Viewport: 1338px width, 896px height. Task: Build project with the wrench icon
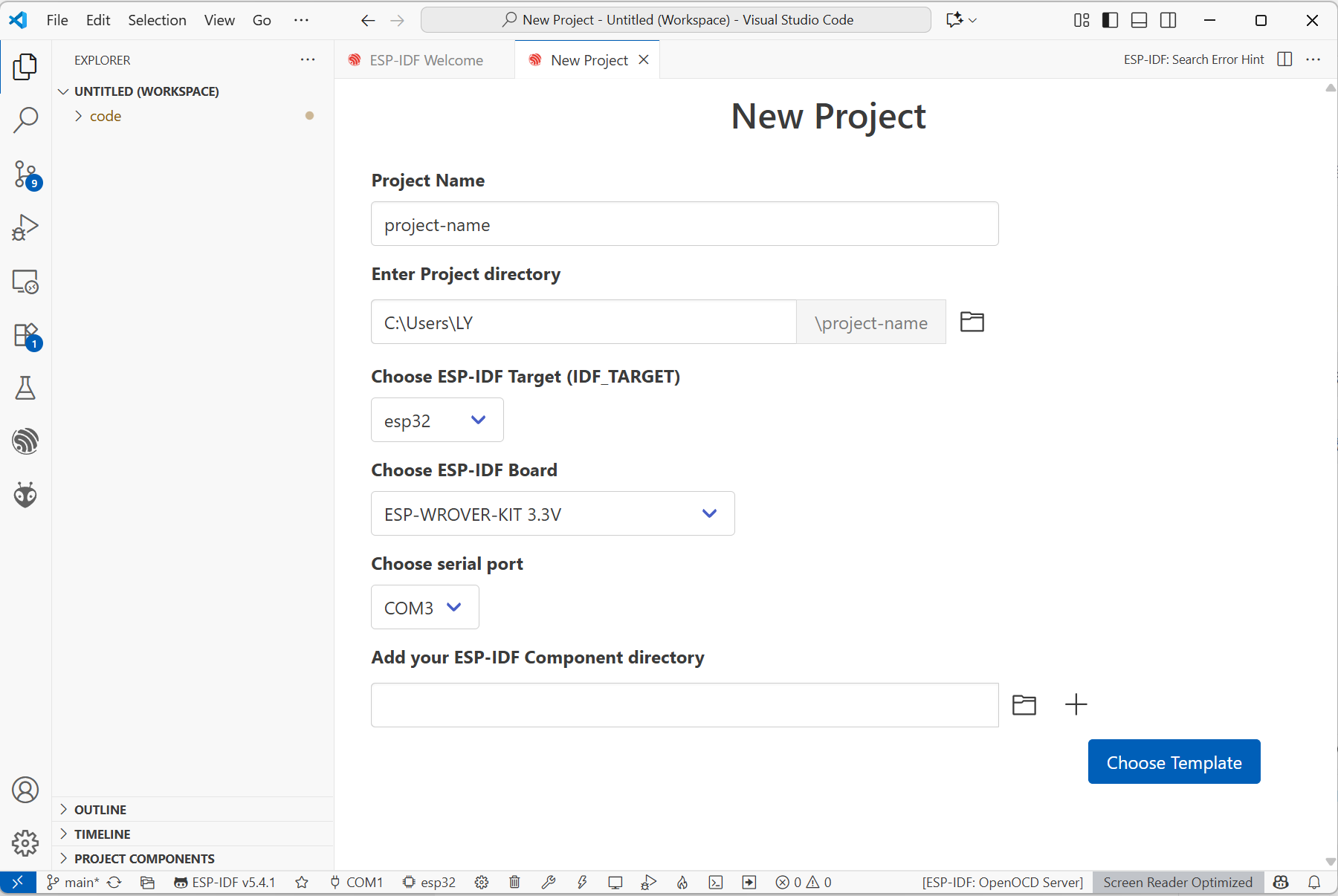(549, 882)
